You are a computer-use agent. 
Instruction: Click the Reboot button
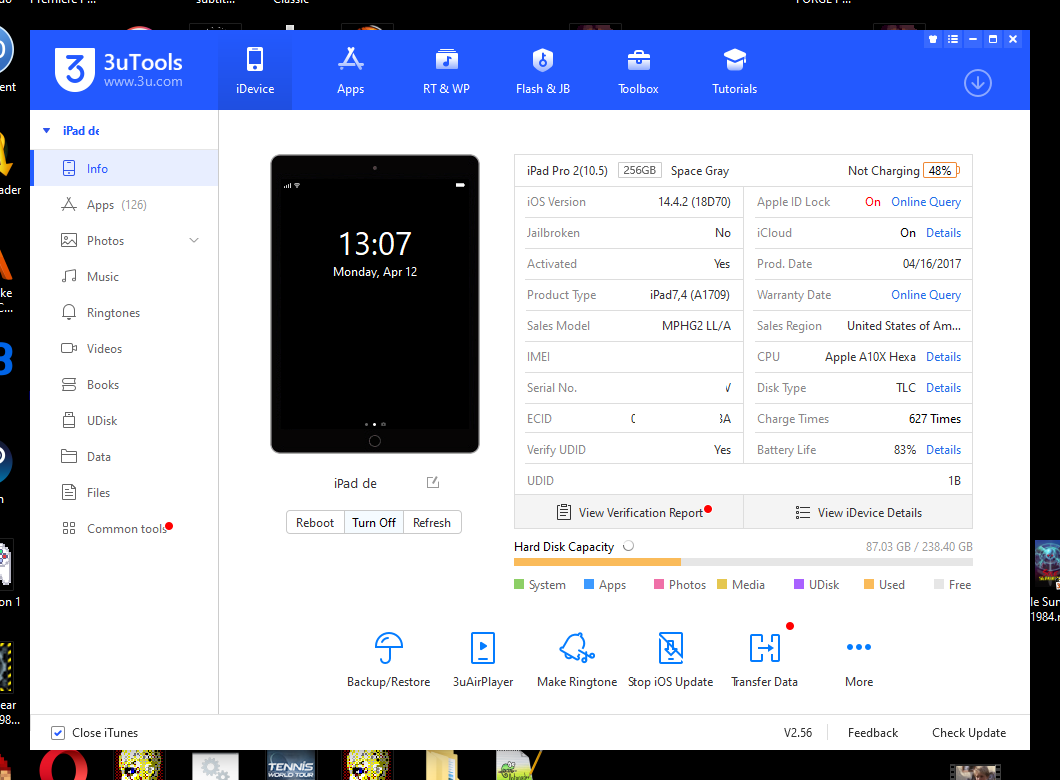[x=315, y=522]
